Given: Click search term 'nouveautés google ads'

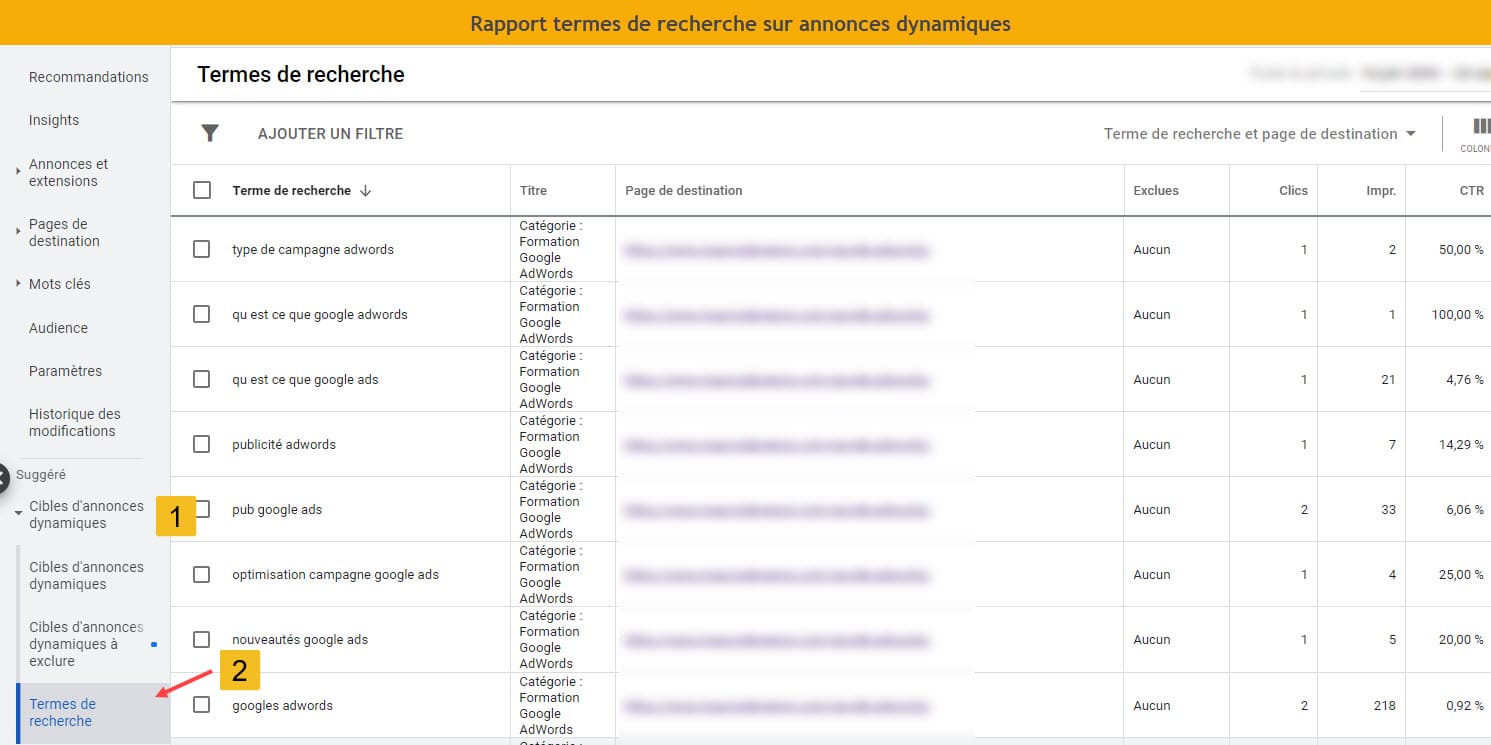Looking at the screenshot, I should pyautogui.click(x=300, y=640).
